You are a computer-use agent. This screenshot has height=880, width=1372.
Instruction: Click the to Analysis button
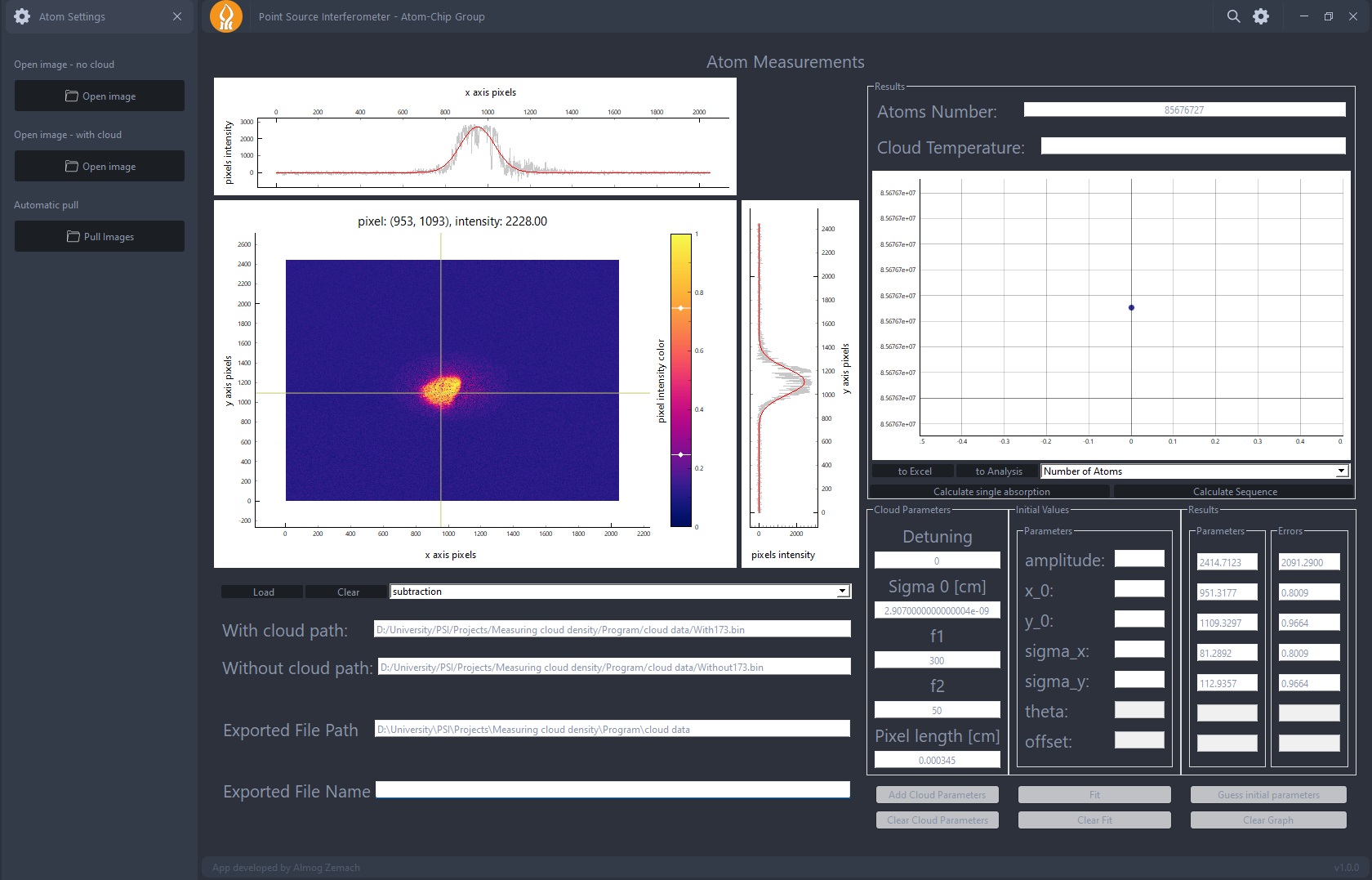coord(998,471)
